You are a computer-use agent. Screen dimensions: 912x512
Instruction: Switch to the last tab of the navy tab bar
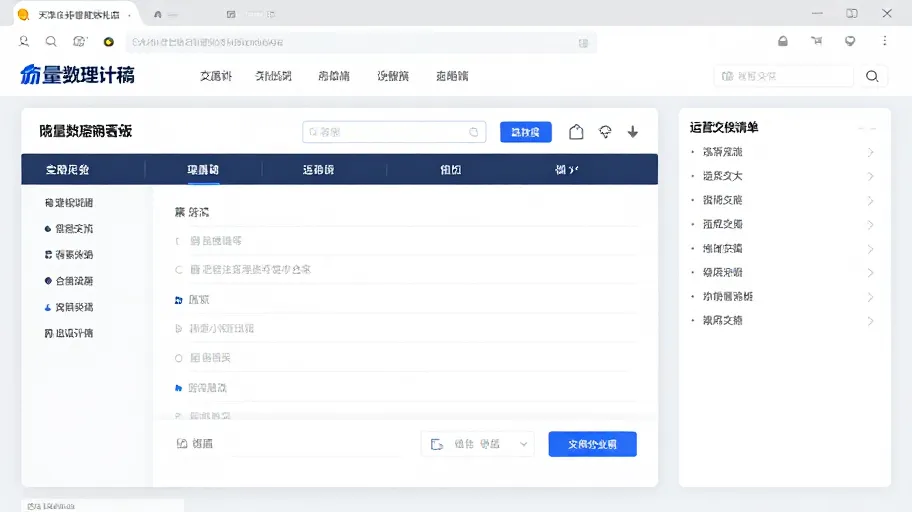click(x=567, y=170)
